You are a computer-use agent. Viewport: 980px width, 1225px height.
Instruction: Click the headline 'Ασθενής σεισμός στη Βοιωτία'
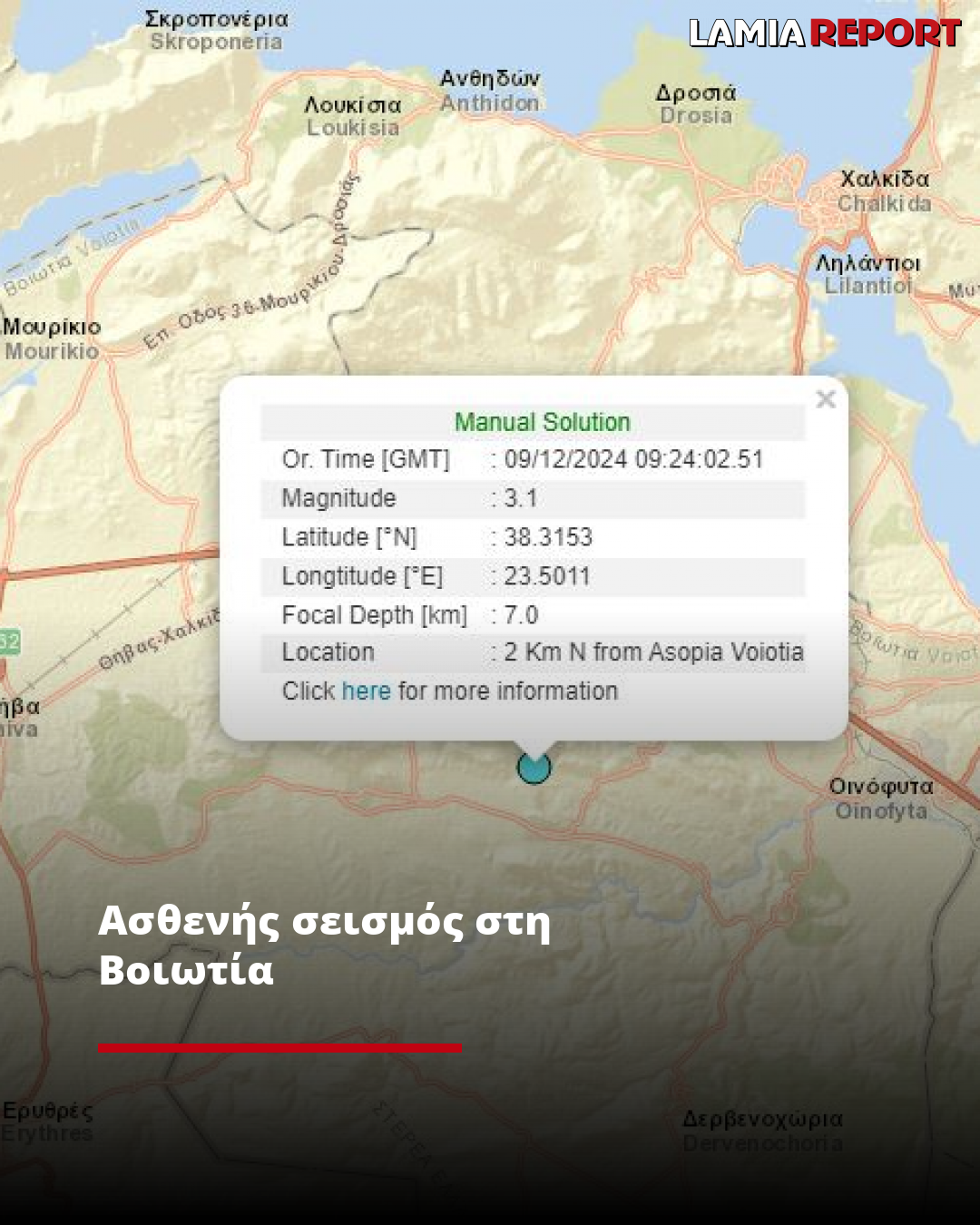[x=324, y=945]
